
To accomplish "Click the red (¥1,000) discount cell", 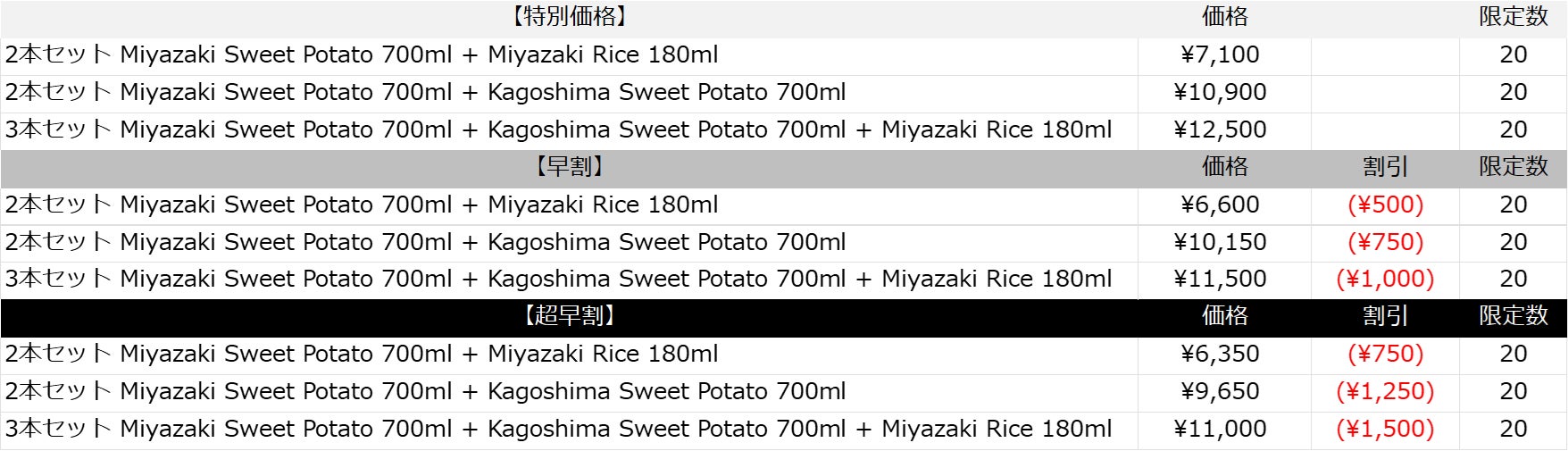I will [x=1385, y=280].
